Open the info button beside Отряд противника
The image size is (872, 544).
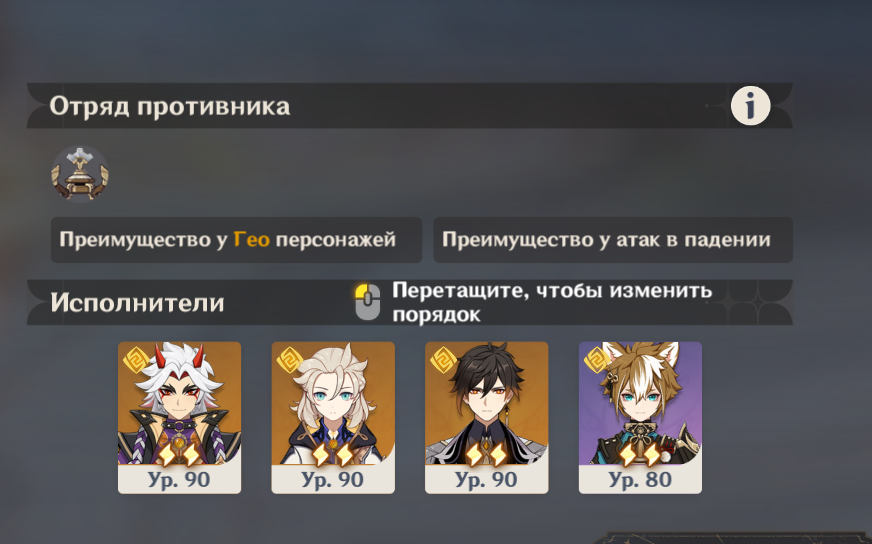(x=750, y=106)
